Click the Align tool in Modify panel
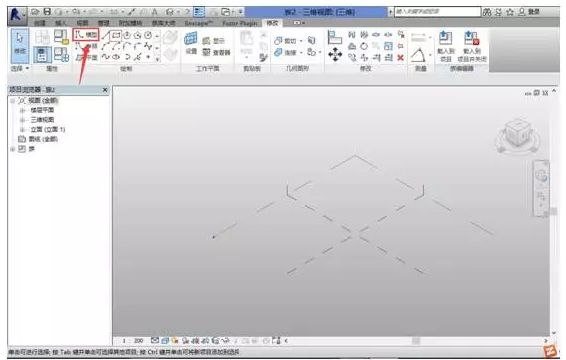This screenshot has height=360, width=566. coord(335,38)
